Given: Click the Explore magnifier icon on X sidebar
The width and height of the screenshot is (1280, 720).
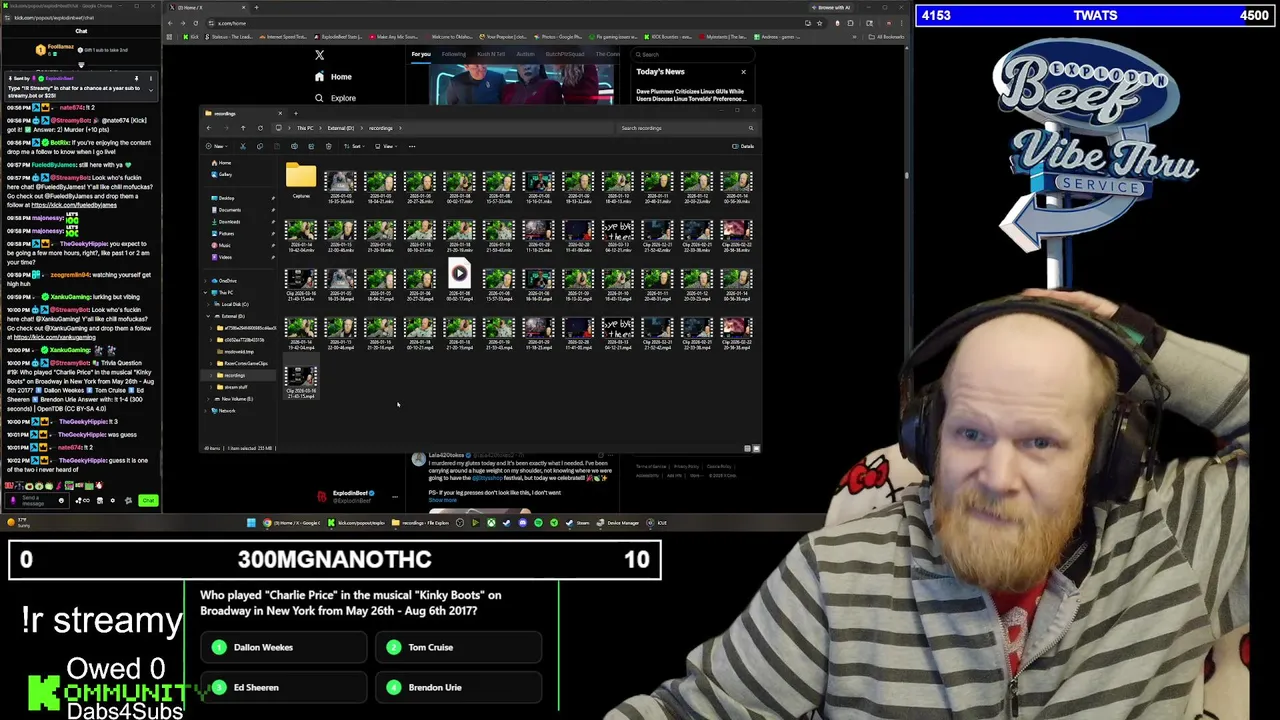Looking at the screenshot, I should point(319,98).
